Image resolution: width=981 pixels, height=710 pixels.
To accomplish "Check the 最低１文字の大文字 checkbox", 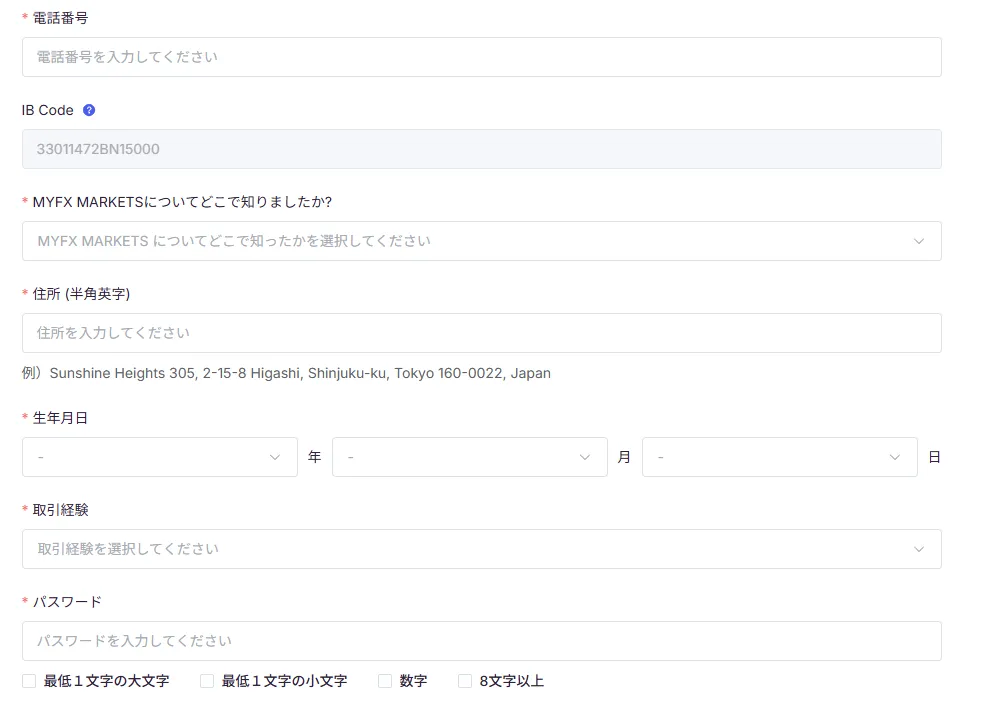I will (x=26, y=680).
